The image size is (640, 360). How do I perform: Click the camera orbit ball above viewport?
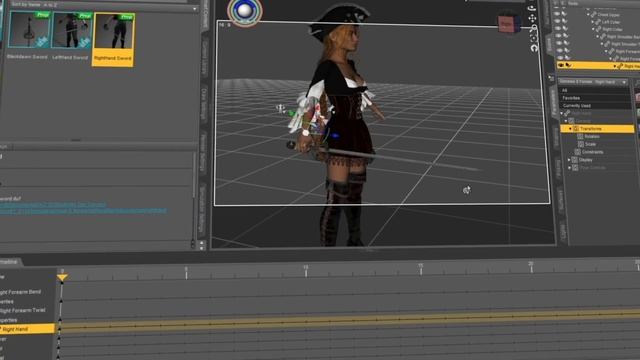tap(244, 11)
